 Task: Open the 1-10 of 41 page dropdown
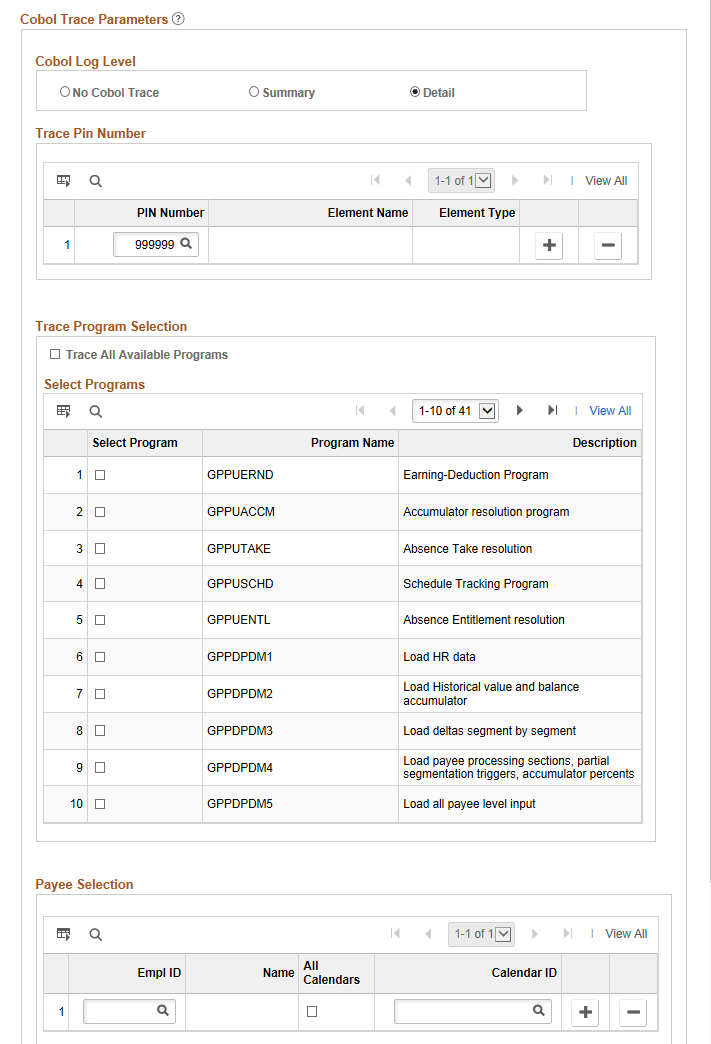tap(487, 411)
